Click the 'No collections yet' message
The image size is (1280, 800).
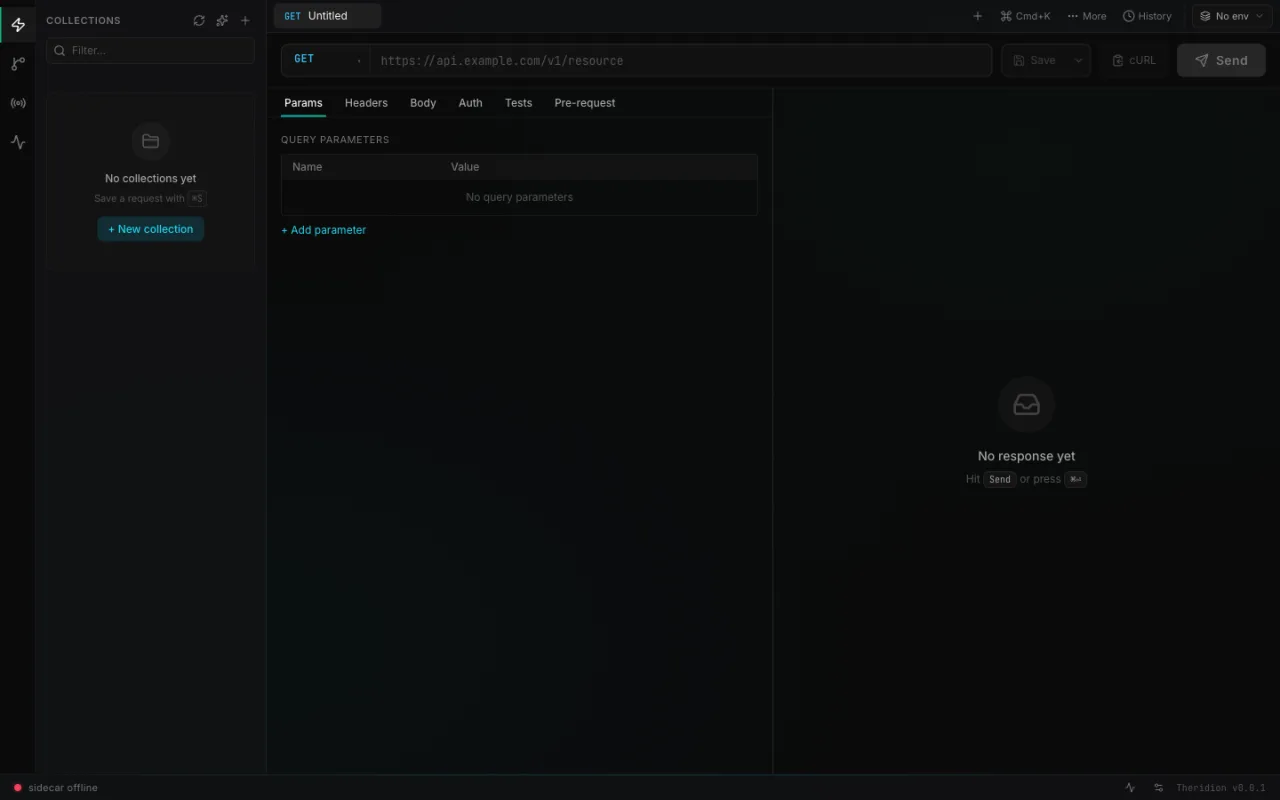pyautogui.click(x=151, y=179)
